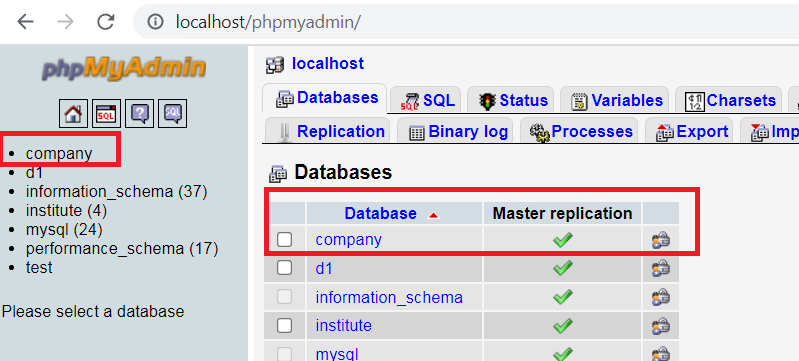Screen dimensions: 799x361
Task: Click green checkmark in d1 row
Action: click(x=563, y=268)
